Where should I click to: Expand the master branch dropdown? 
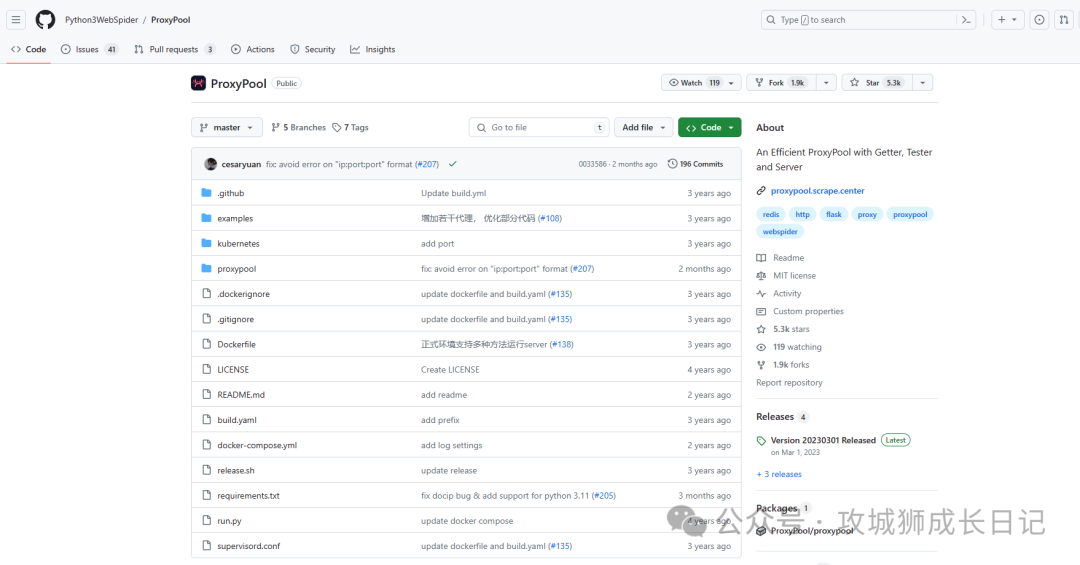pyautogui.click(x=227, y=128)
